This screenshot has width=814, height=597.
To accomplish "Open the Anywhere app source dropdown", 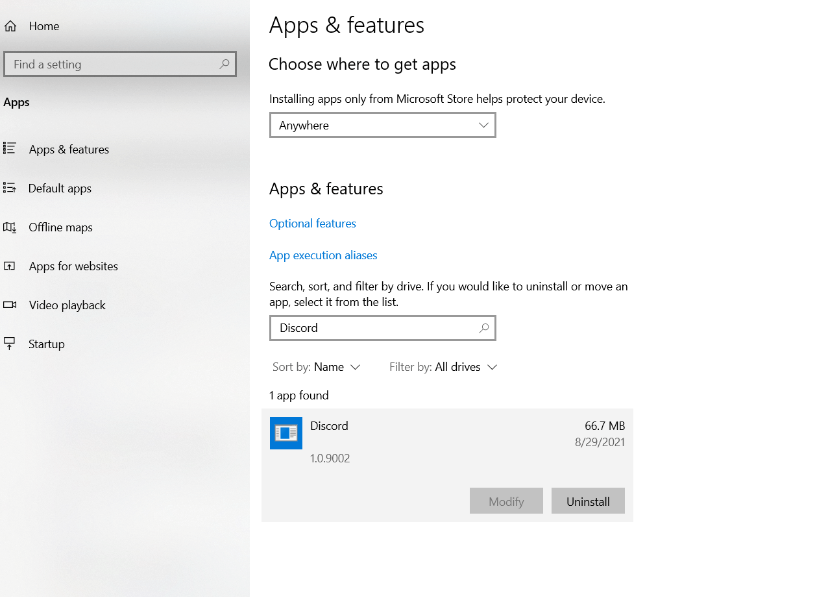I will coord(382,126).
